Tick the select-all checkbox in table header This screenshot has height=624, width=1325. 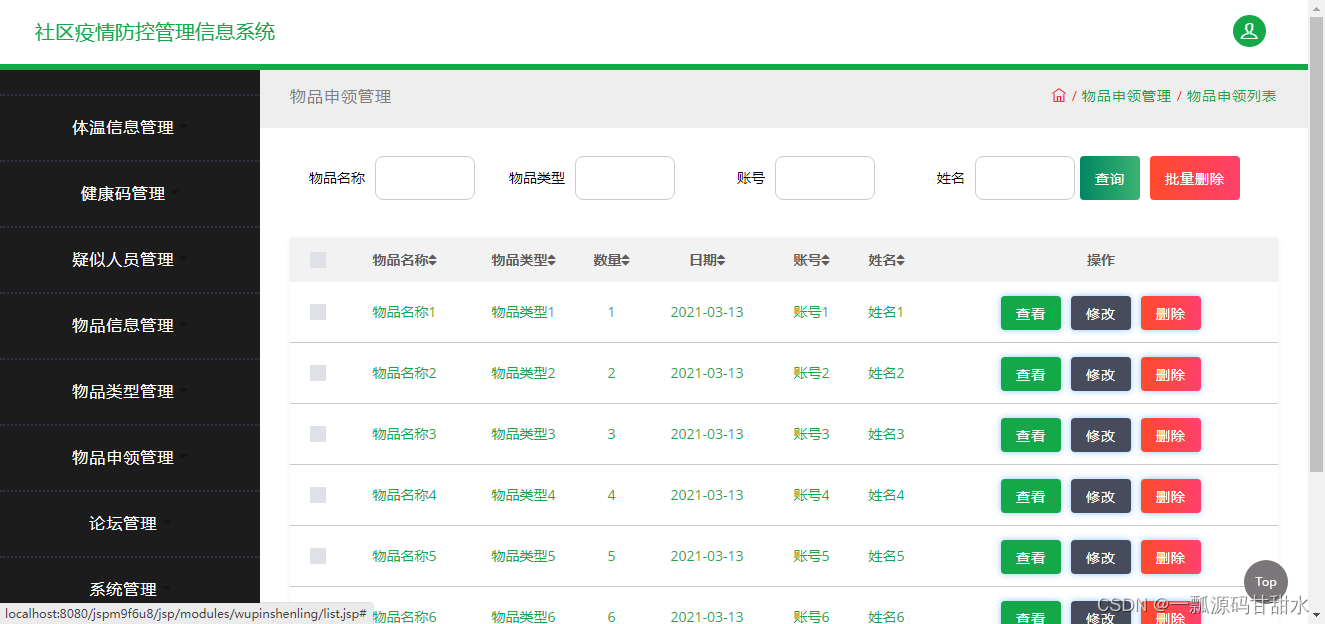318,260
